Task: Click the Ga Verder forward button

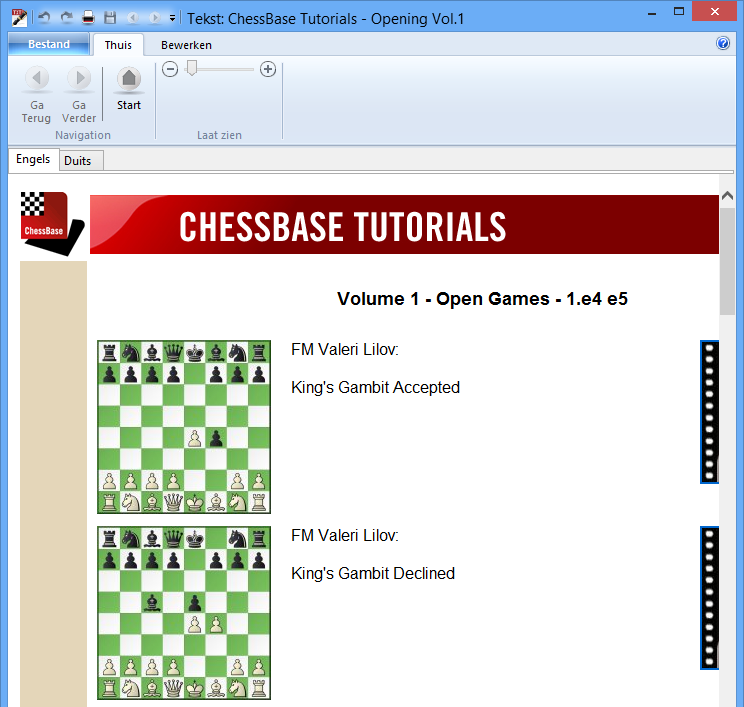Action: click(x=79, y=95)
